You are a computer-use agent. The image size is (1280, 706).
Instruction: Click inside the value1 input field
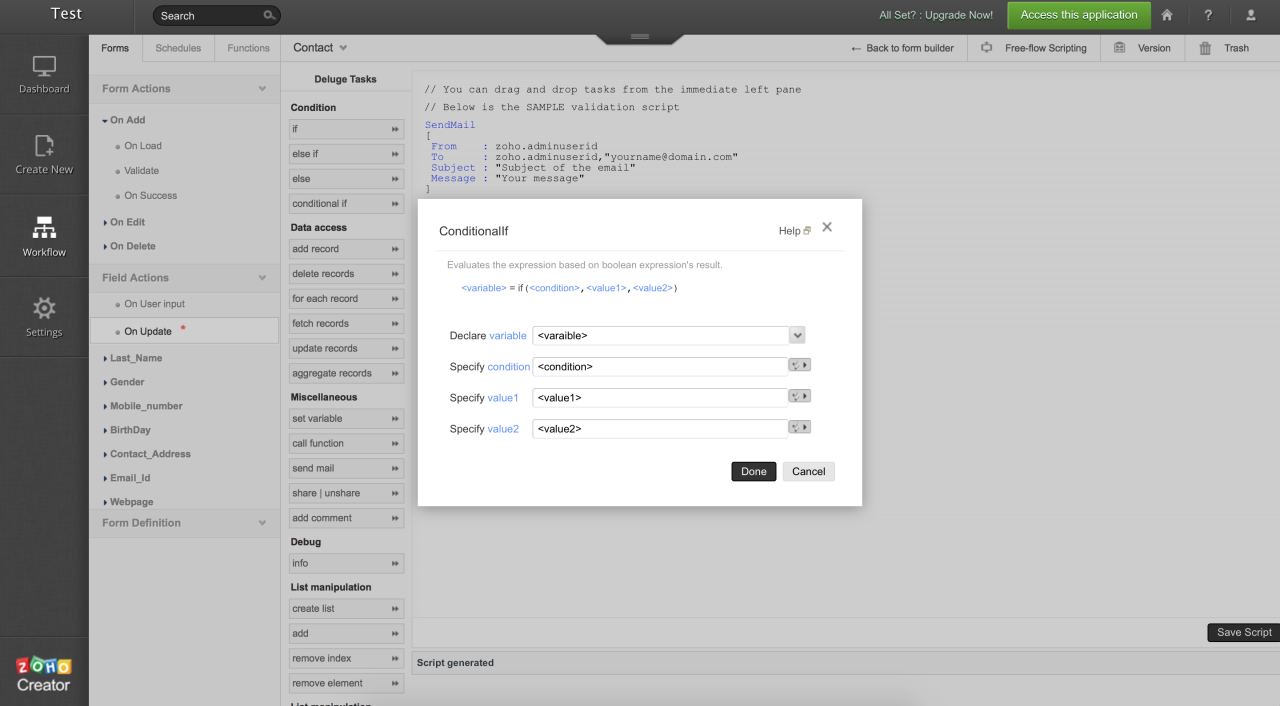[x=660, y=397]
